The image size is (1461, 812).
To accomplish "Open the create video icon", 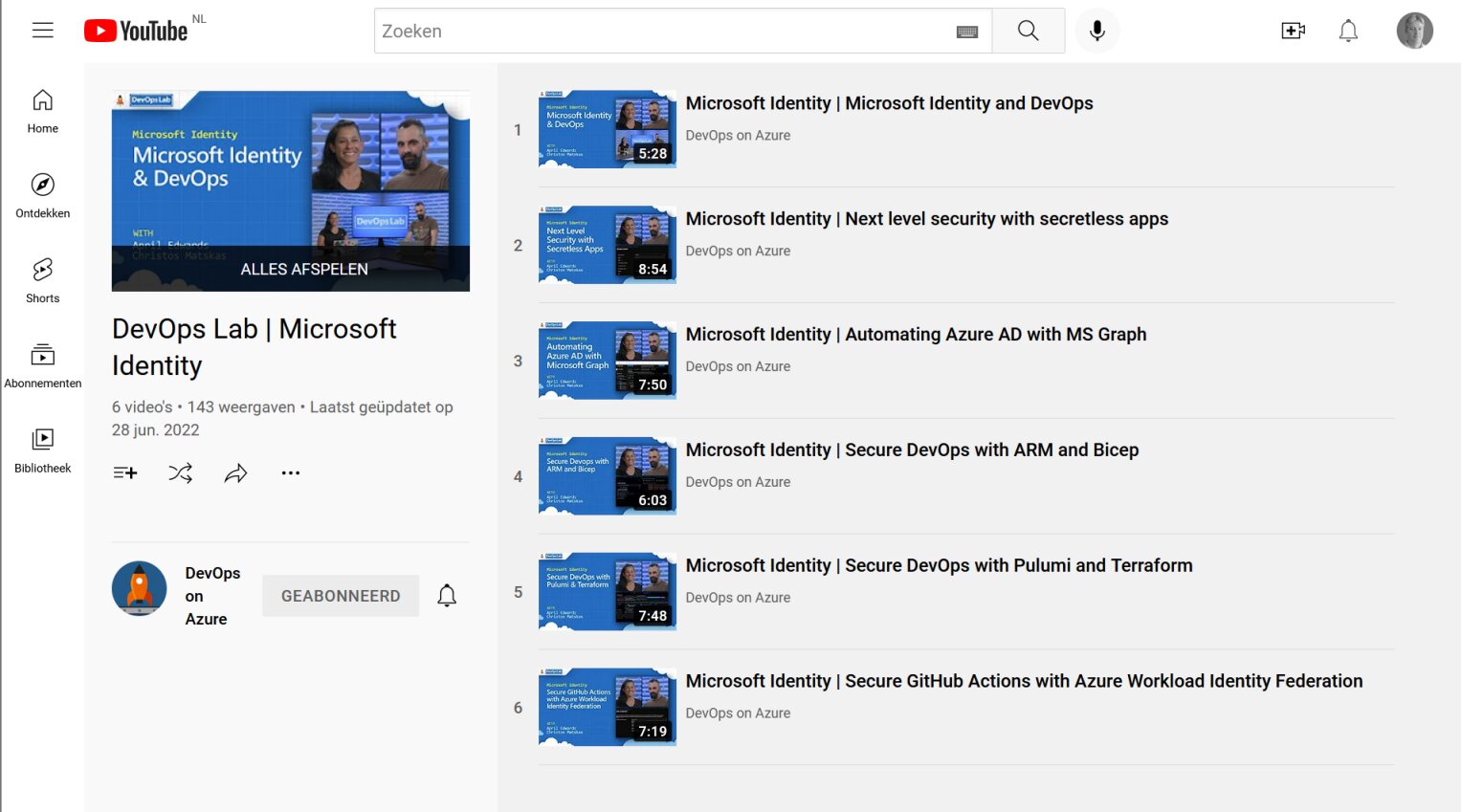I will [x=1293, y=31].
